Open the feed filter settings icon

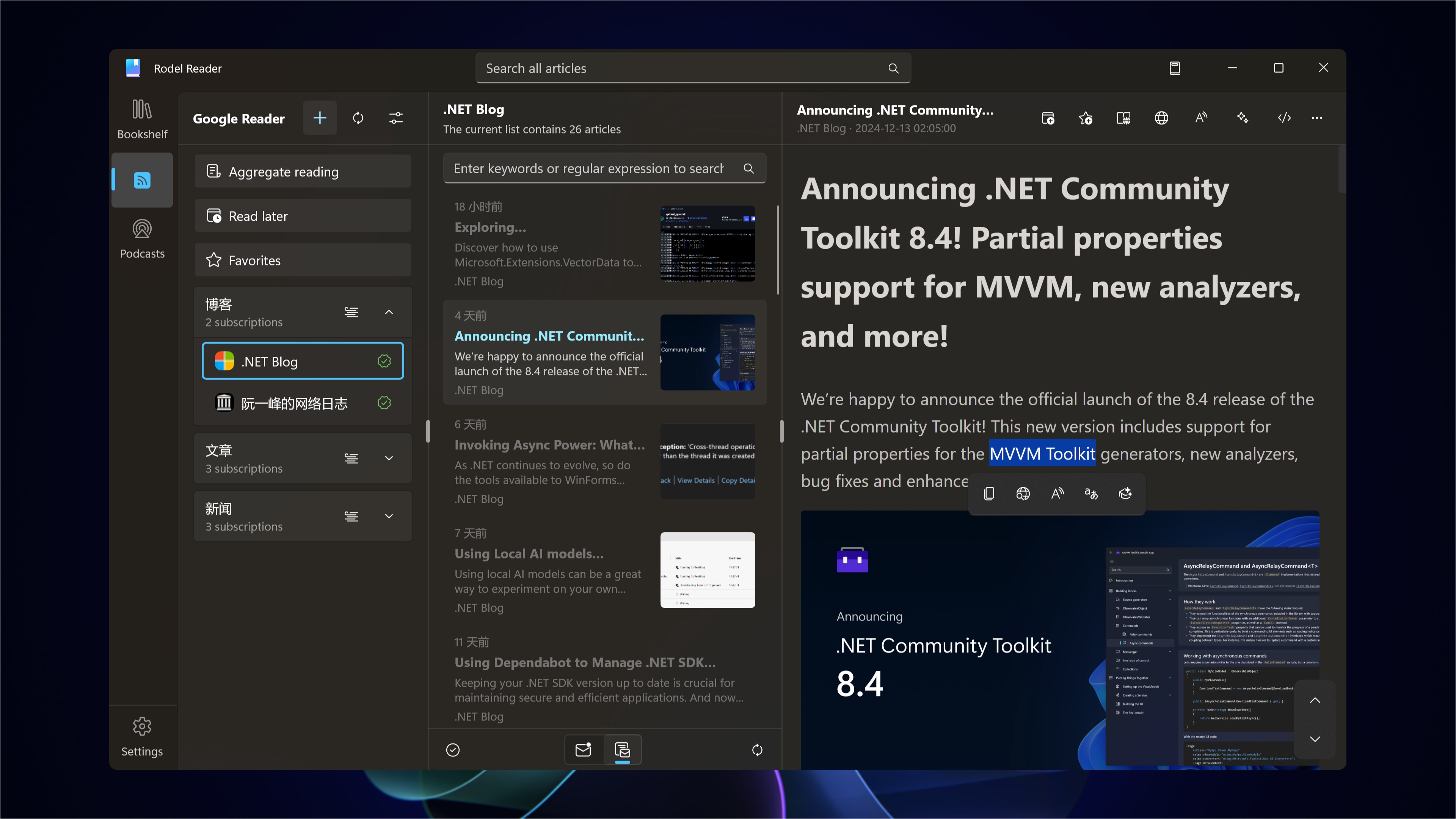[395, 118]
